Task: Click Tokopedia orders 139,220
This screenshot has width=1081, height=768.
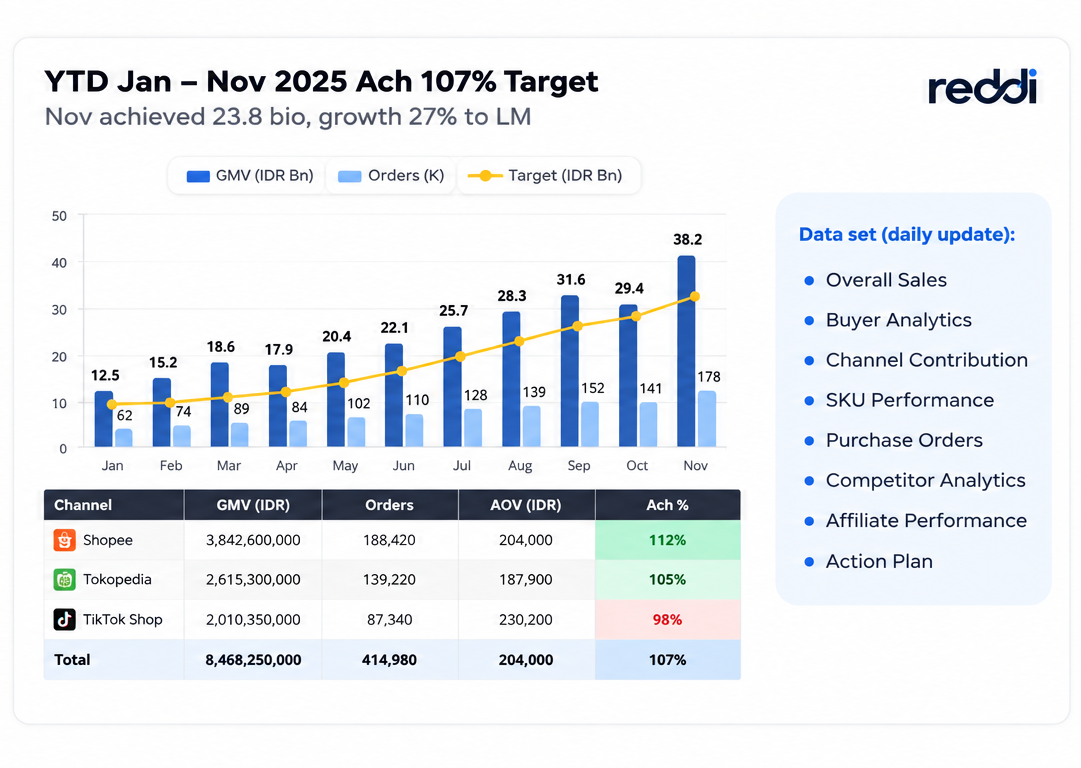Action: click(390, 579)
